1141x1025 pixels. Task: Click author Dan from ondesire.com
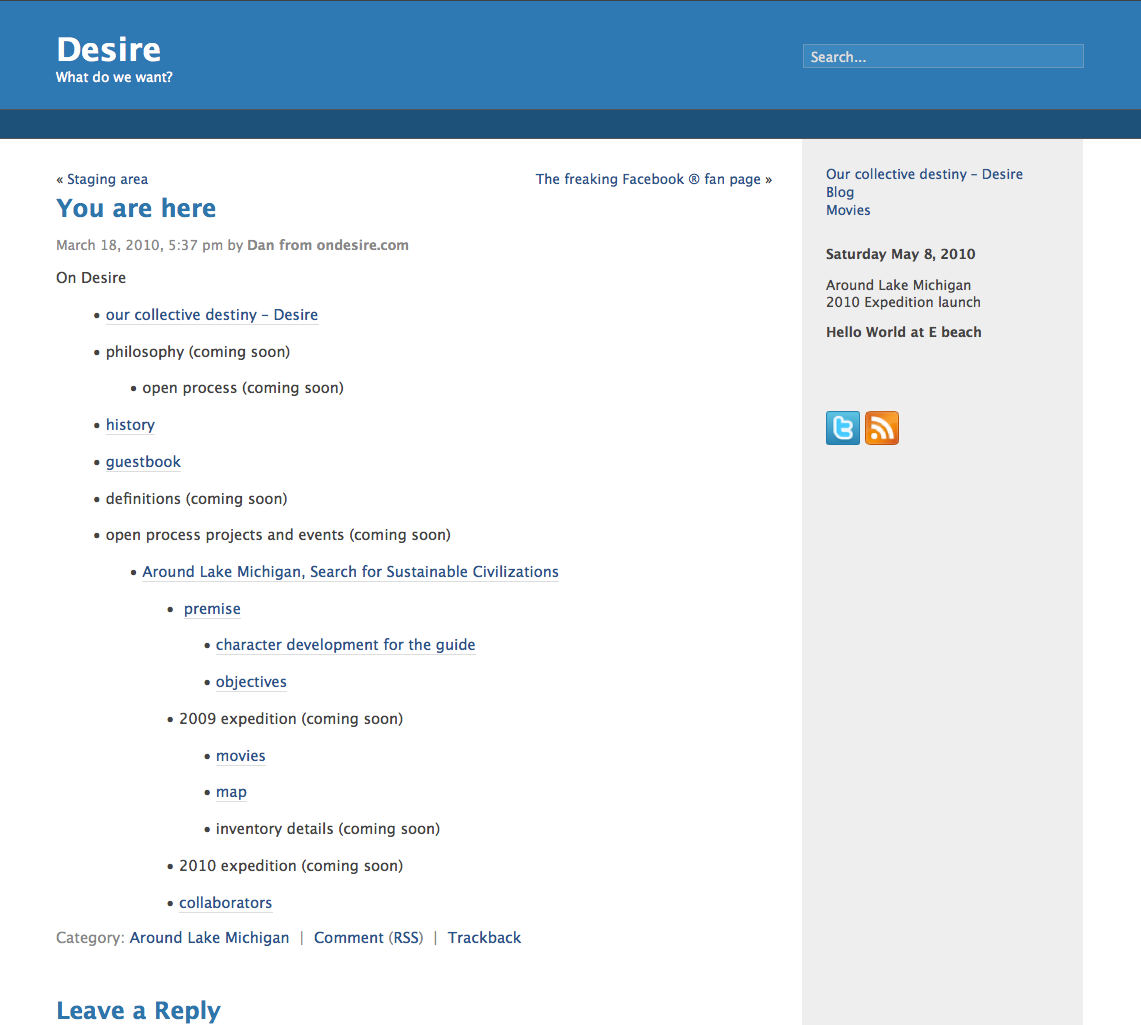(x=328, y=245)
